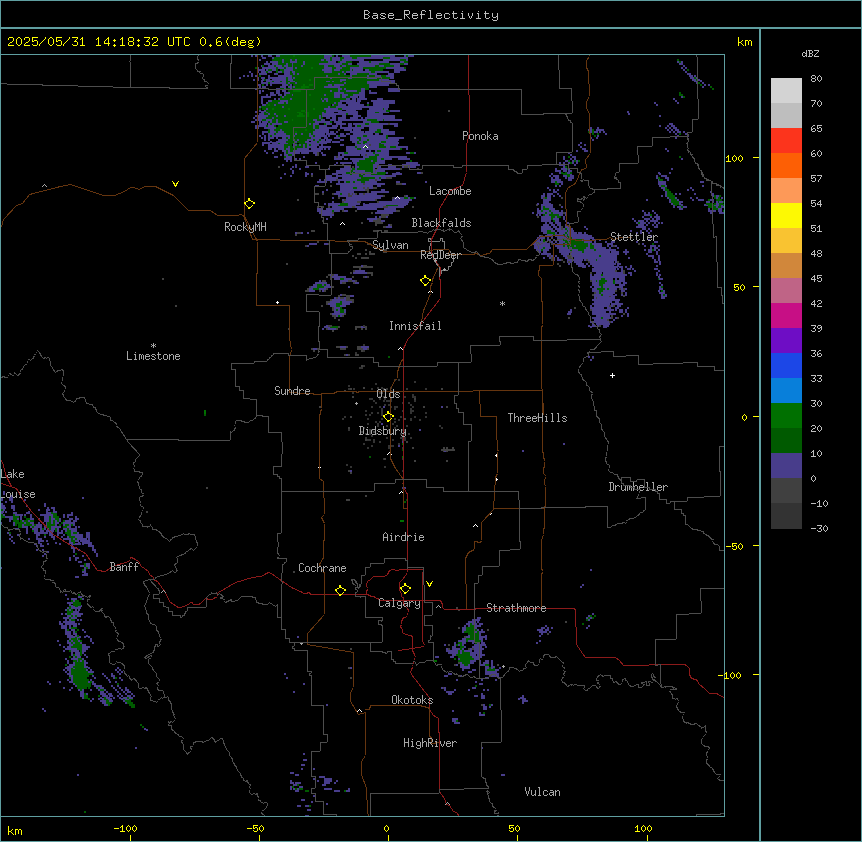The image size is (862, 842).
Task: Click the Okotoks label
Action: coord(412,700)
